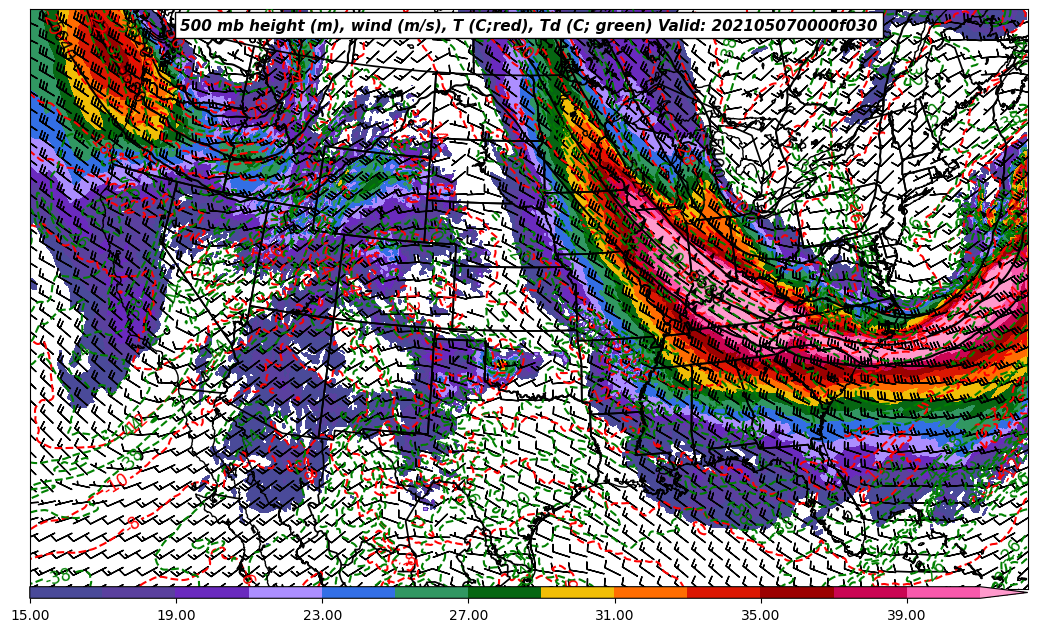Click the 31.00 colorbar tick label
The height and width of the screenshot is (632, 1037).
point(614,615)
